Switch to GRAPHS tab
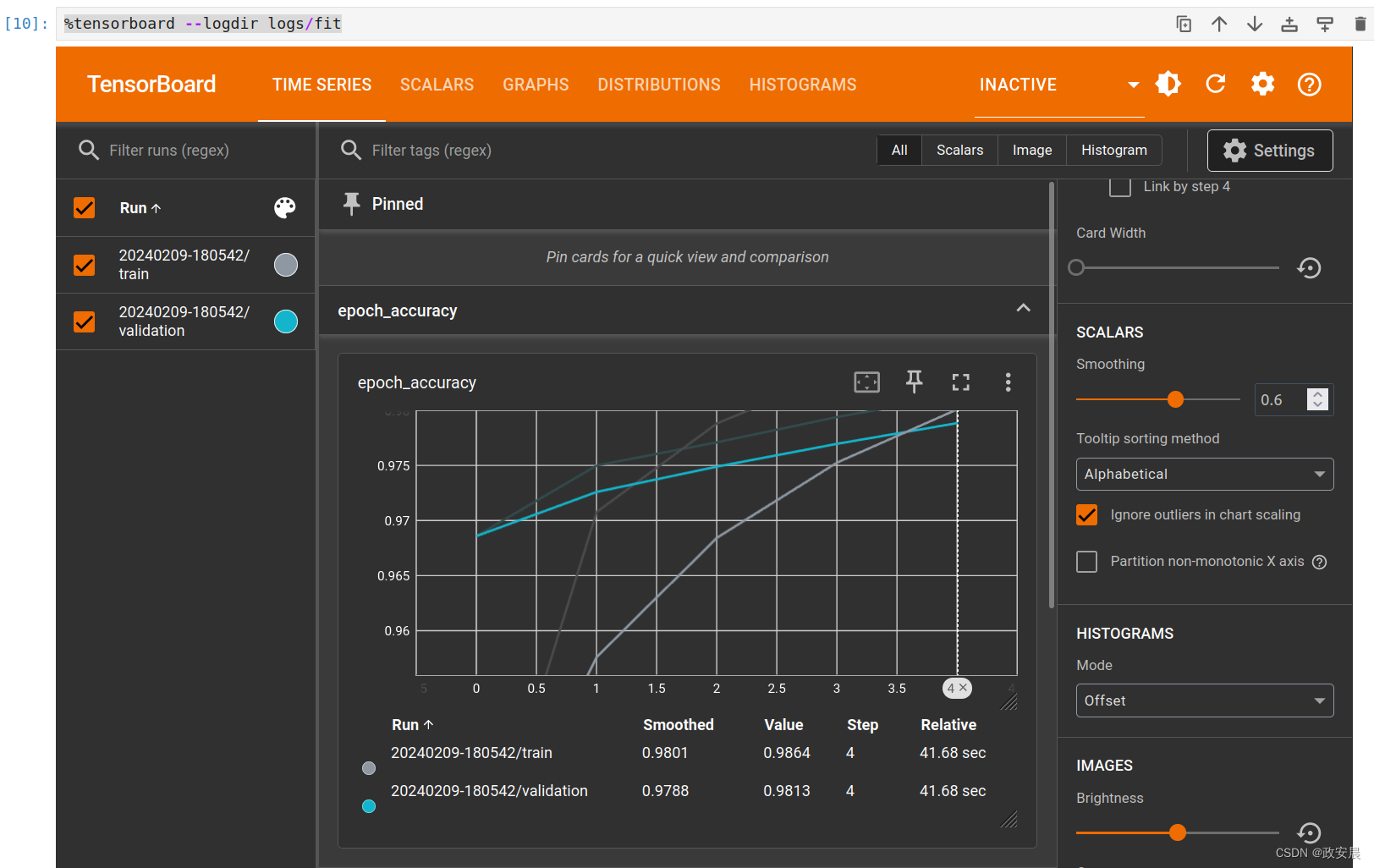 (x=536, y=85)
